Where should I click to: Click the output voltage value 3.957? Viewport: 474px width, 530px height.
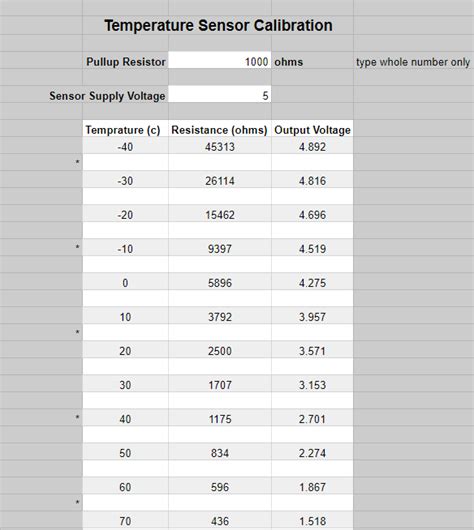(x=312, y=317)
